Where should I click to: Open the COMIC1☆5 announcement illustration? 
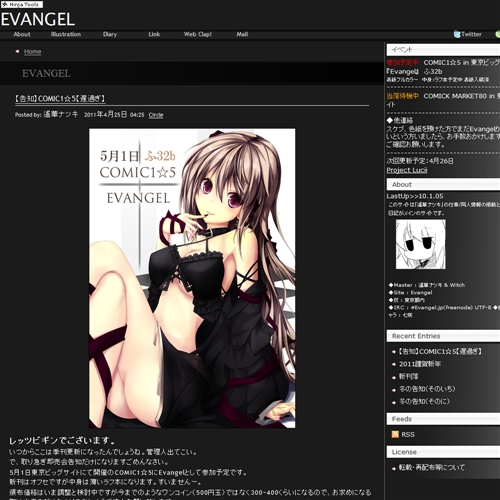(192, 278)
